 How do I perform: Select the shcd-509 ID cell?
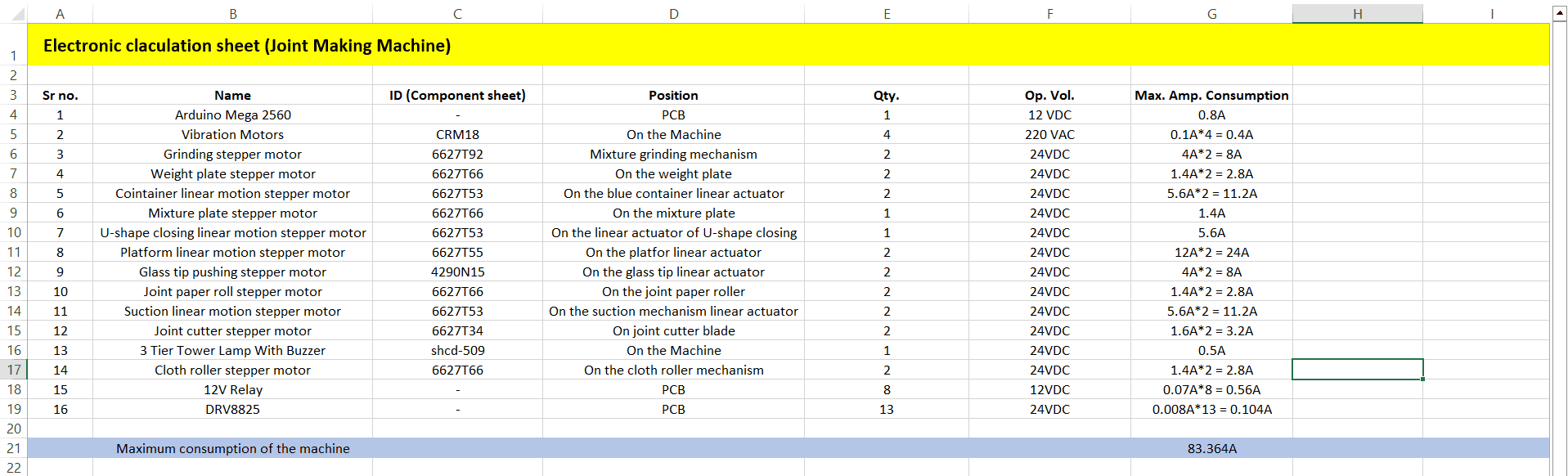[457, 350]
